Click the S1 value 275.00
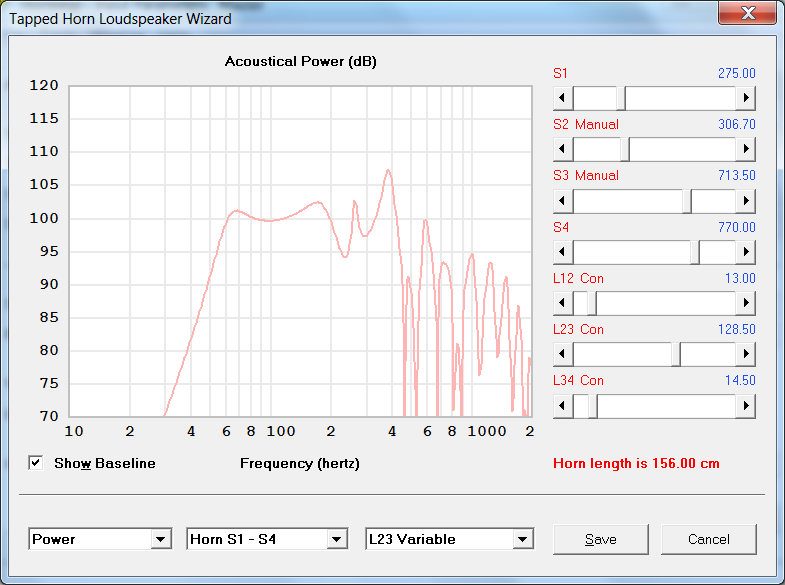The width and height of the screenshot is (785, 585). [x=736, y=73]
